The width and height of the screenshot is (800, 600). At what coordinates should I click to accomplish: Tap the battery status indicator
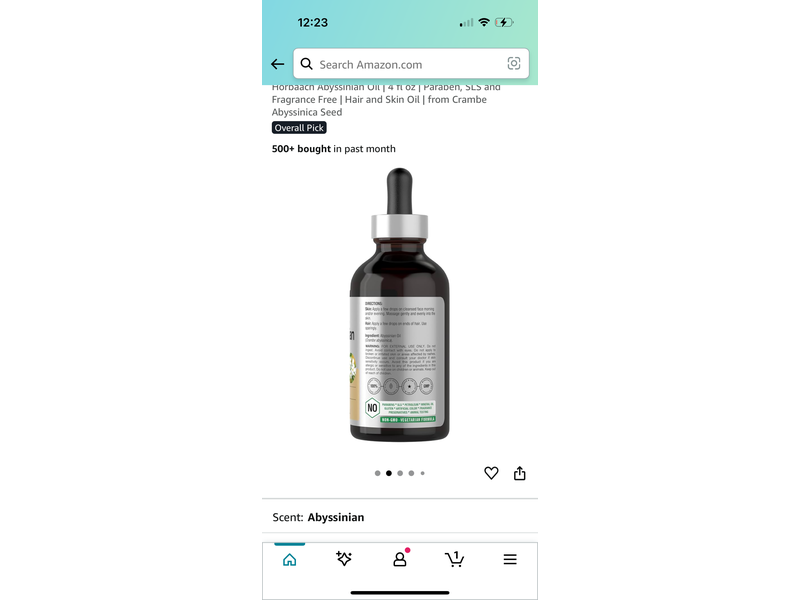point(504,22)
